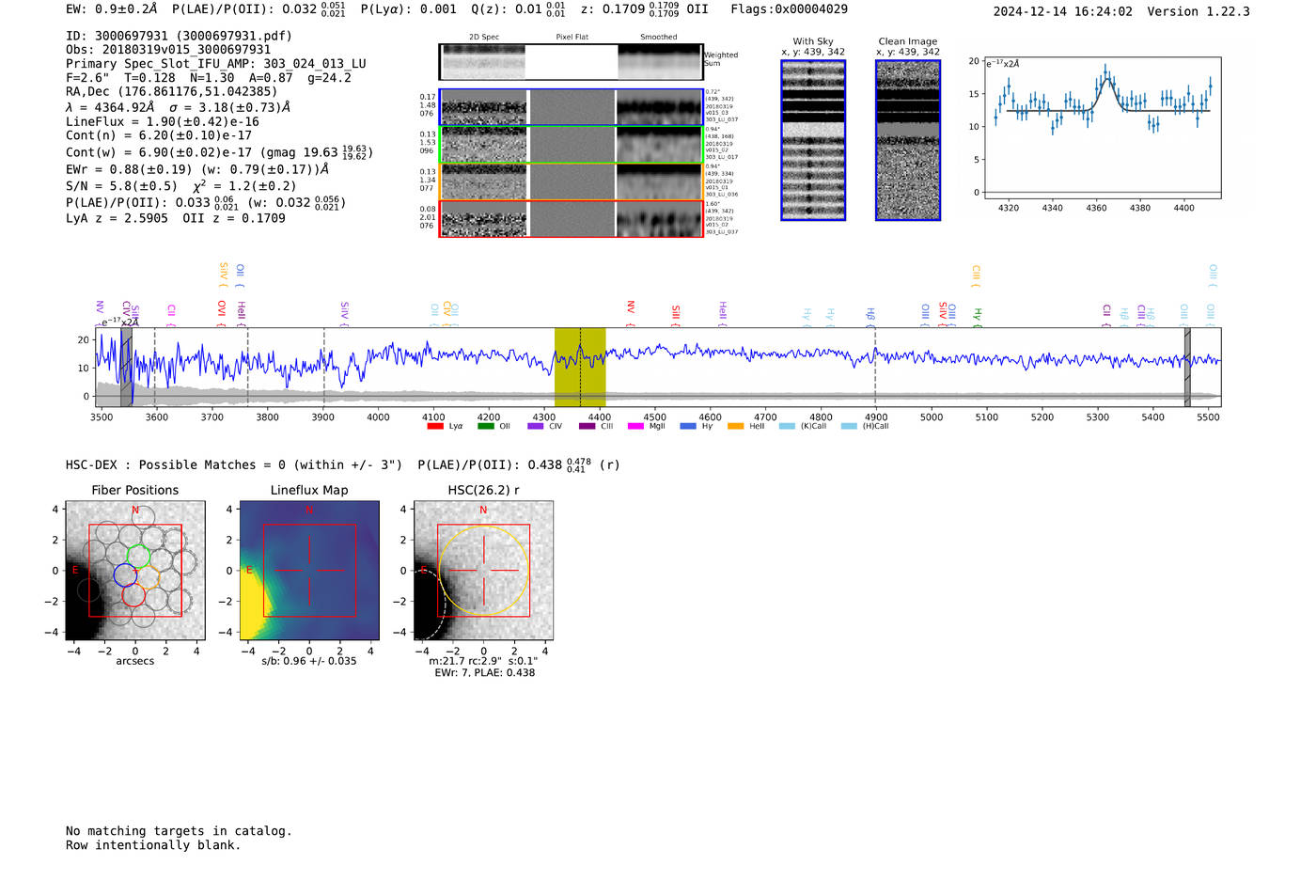
Task: Click the red crosshair in Lineflux Map
Action: coord(309,571)
